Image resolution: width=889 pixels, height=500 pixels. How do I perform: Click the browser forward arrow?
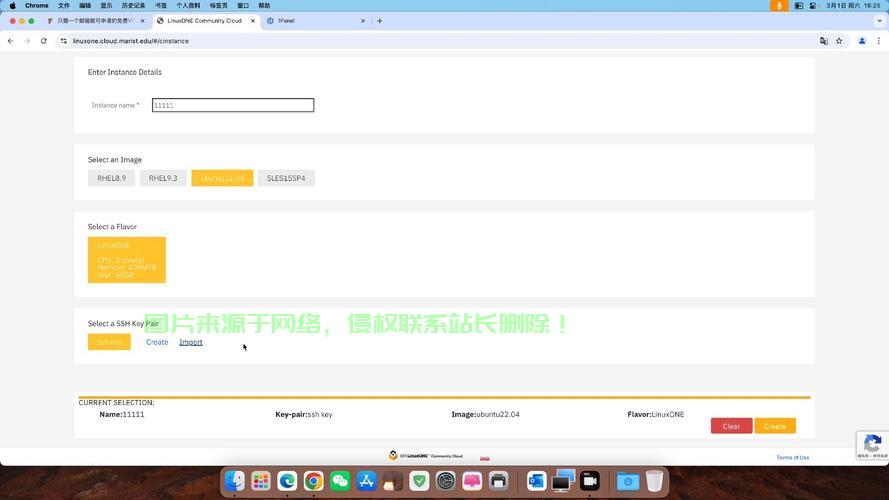[27, 41]
